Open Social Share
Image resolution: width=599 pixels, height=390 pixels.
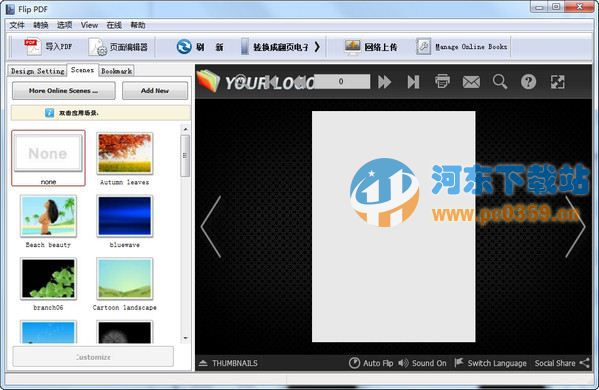(562, 363)
